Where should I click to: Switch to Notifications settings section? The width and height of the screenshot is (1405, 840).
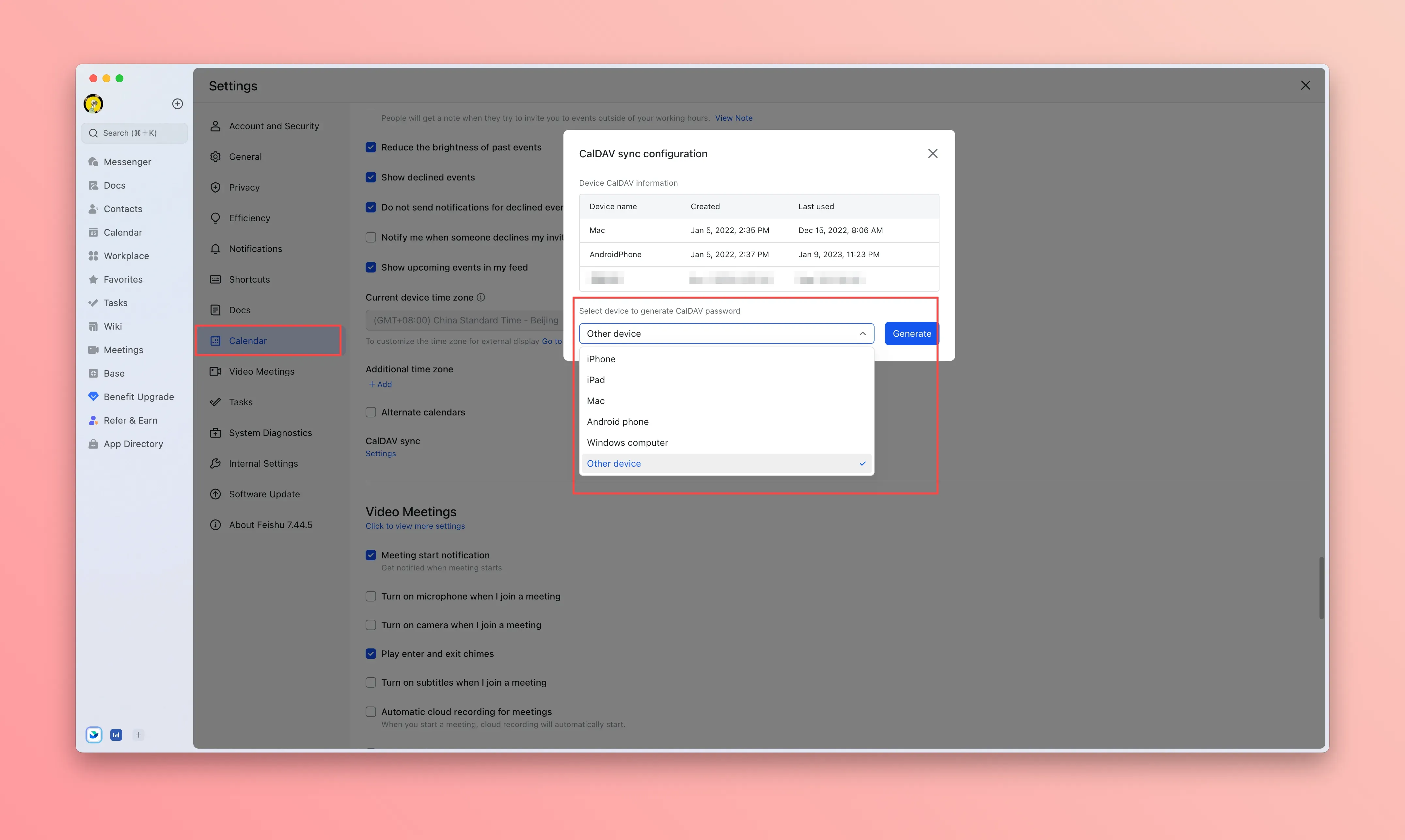(x=255, y=248)
